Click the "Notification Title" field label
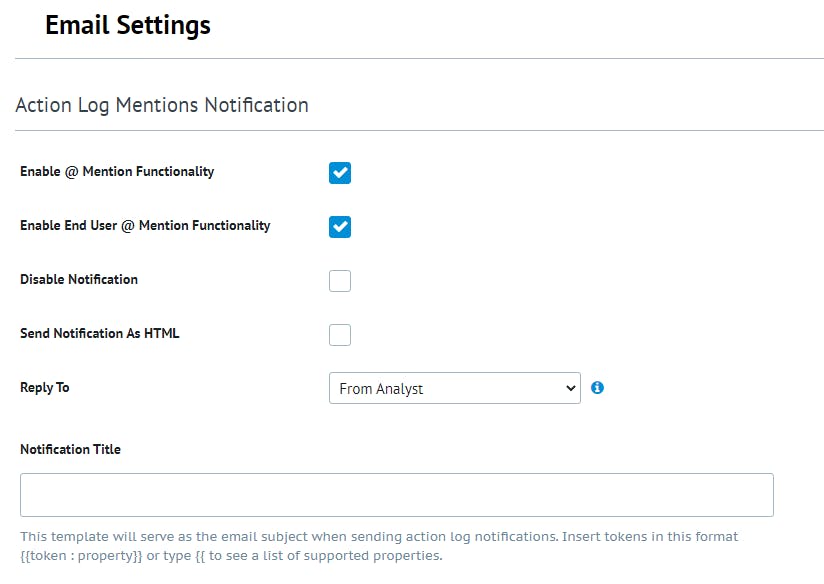This screenshot has width=824, height=584. click(70, 450)
